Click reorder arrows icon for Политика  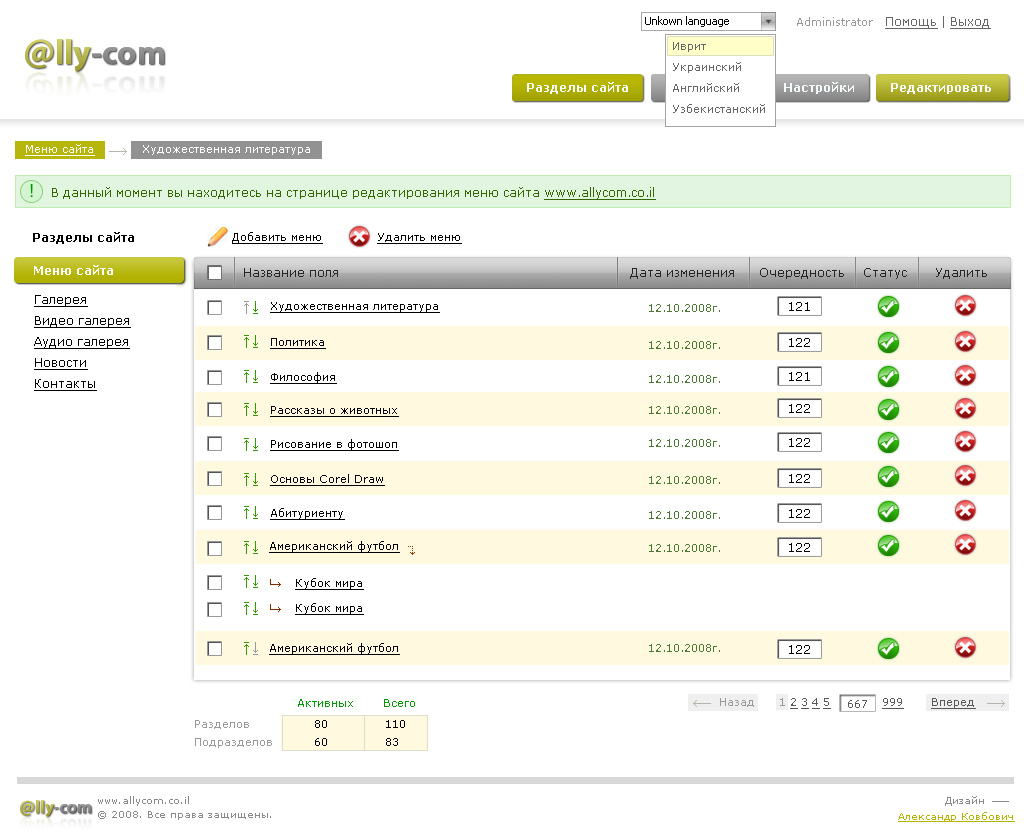pos(251,342)
